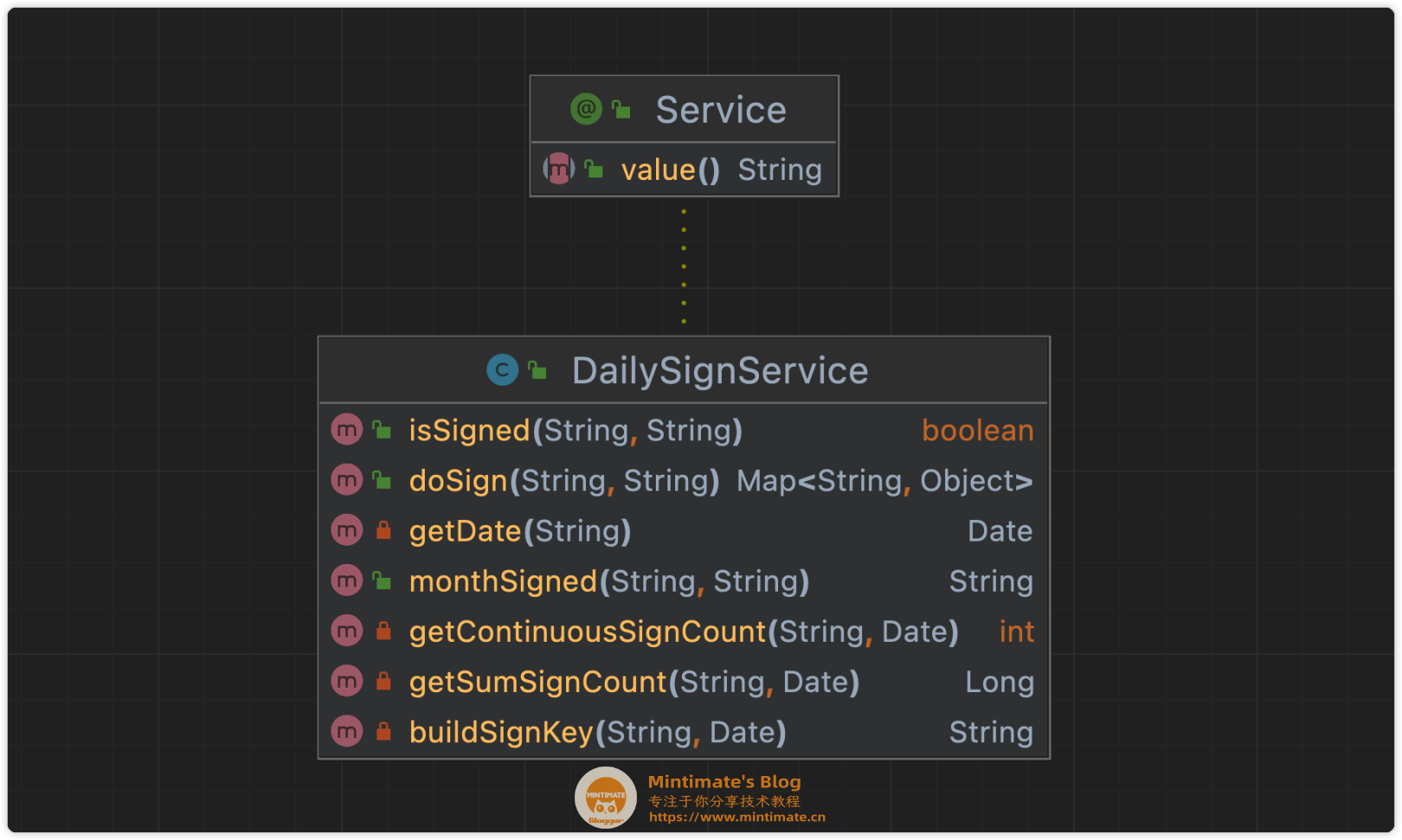Select the doSign(String, String) method
The width and height of the screenshot is (1402, 840).
[x=564, y=481]
